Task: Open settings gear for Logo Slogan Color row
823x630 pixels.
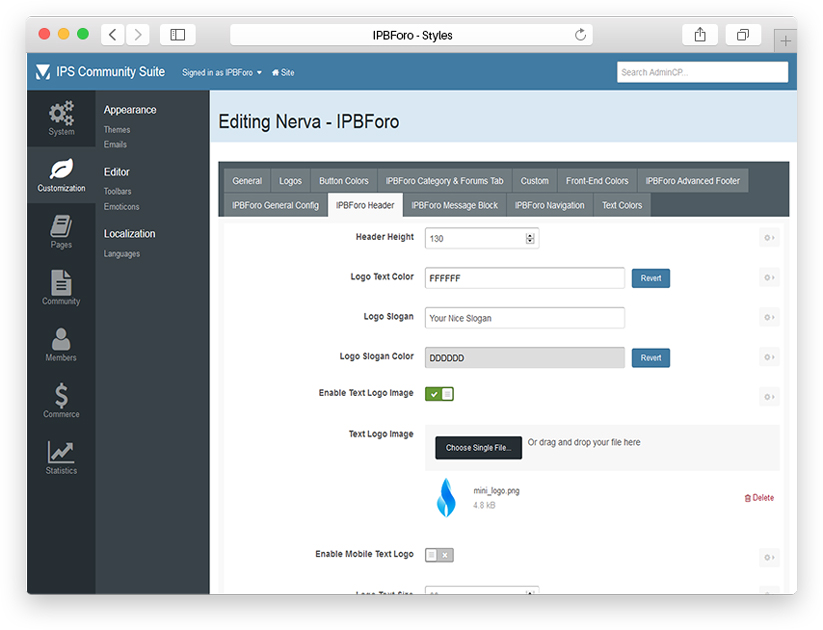Action: [x=769, y=358]
